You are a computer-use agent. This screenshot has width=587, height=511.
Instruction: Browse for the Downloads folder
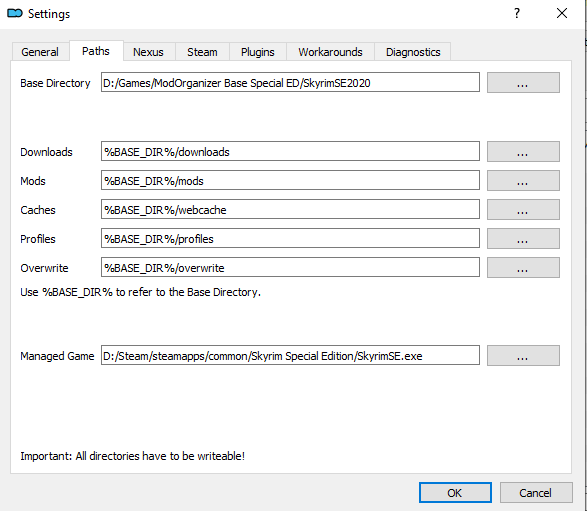pos(523,152)
